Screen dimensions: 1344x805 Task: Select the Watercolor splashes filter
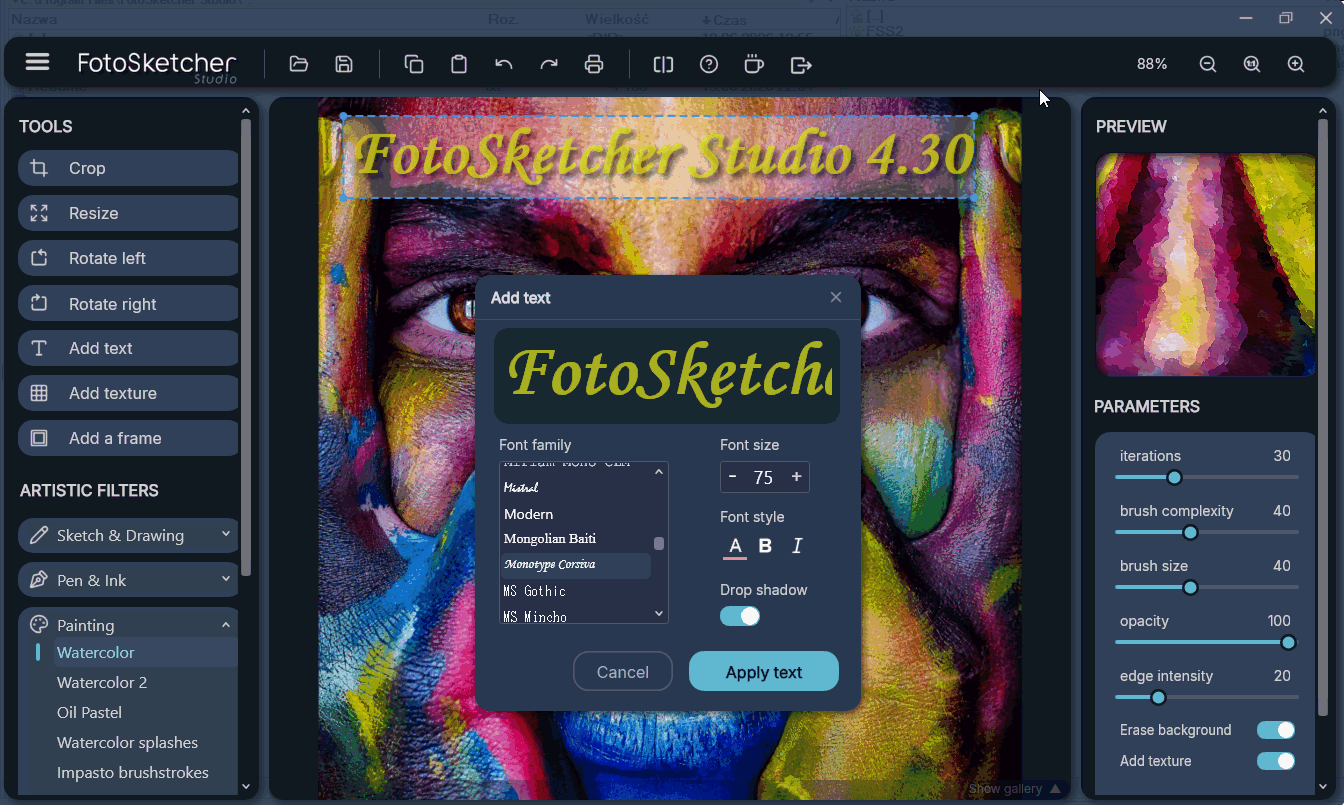(x=127, y=742)
